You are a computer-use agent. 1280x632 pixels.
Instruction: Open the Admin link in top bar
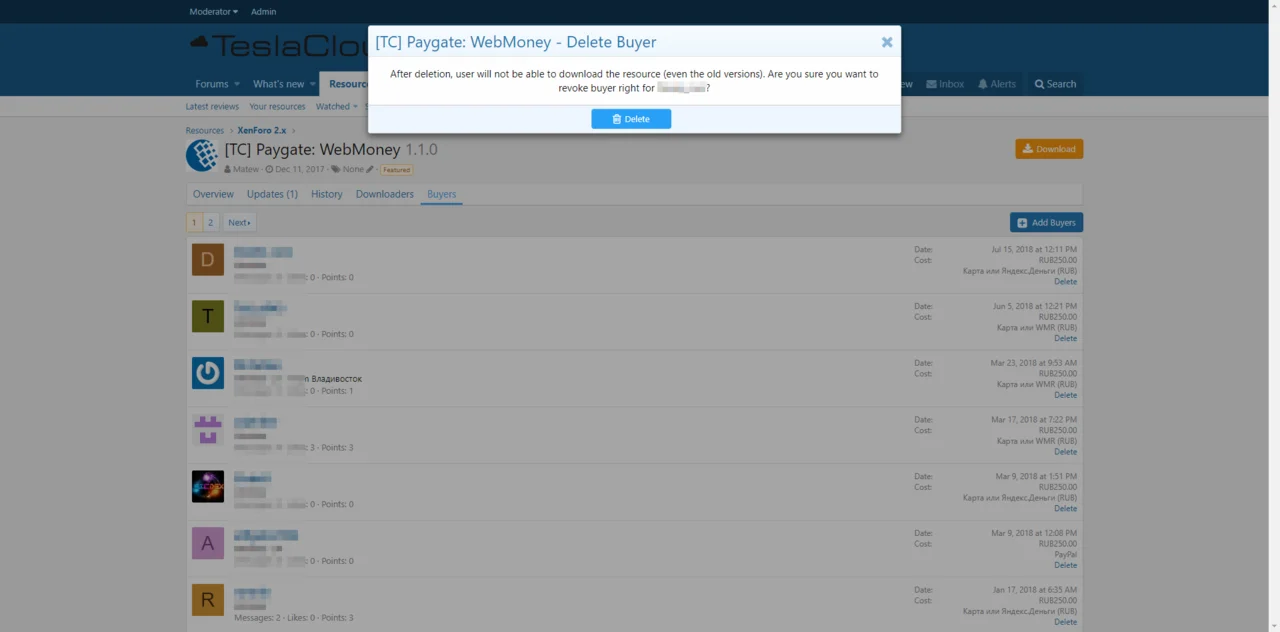(x=264, y=12)
